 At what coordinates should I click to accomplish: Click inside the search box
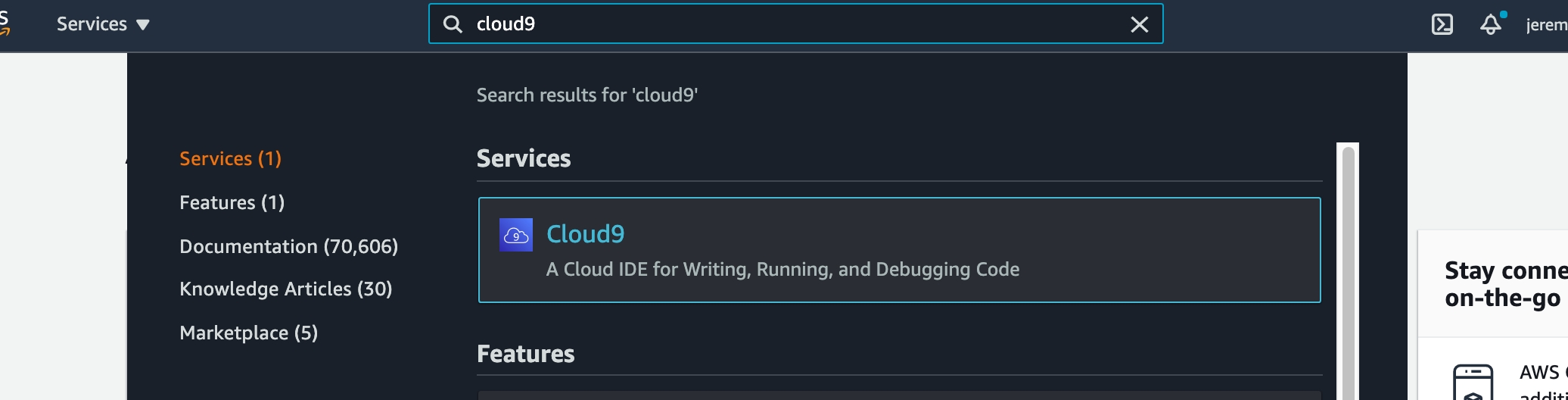click(795, 24)
